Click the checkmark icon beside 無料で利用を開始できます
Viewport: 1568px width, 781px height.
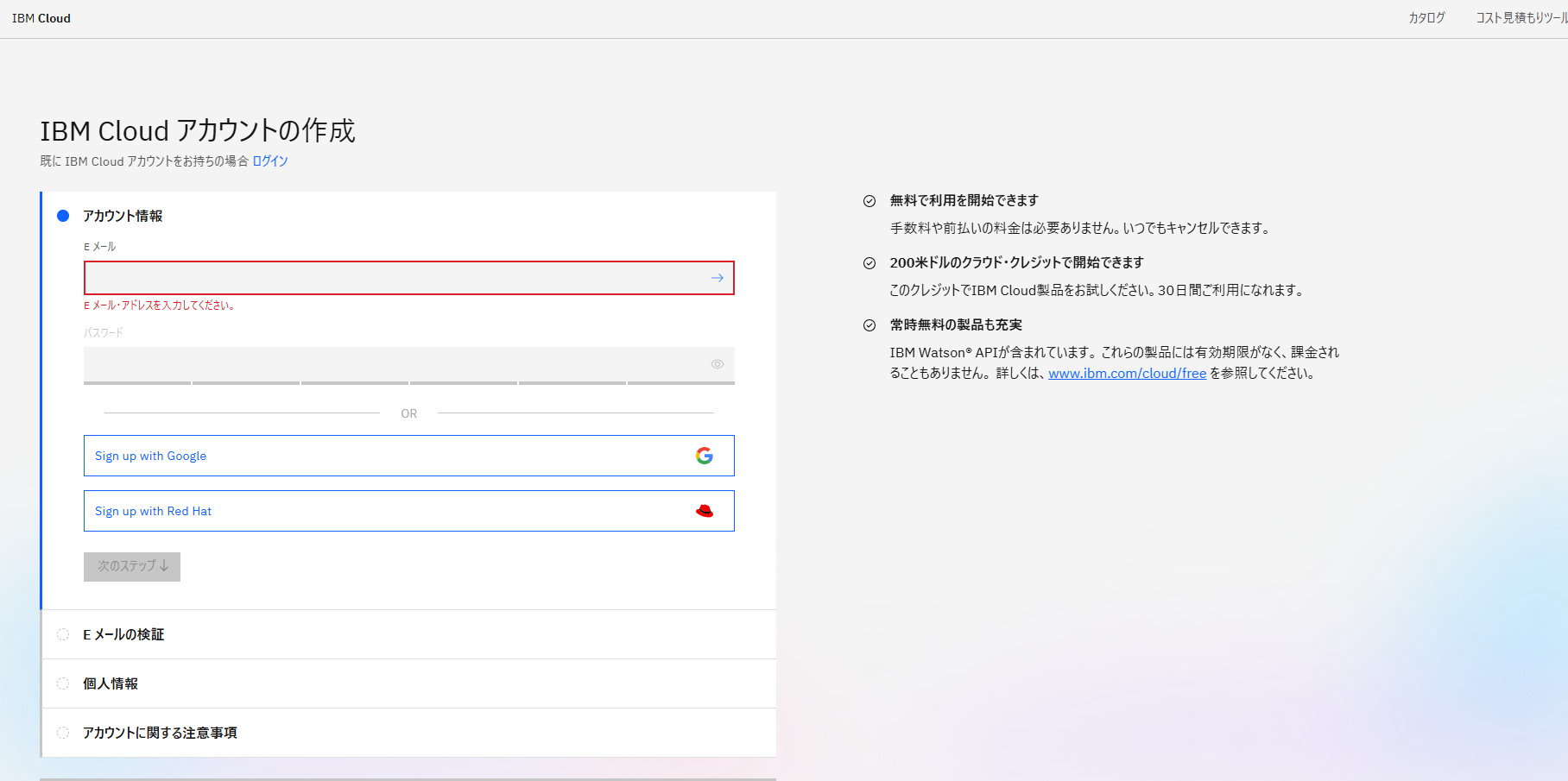869,201
